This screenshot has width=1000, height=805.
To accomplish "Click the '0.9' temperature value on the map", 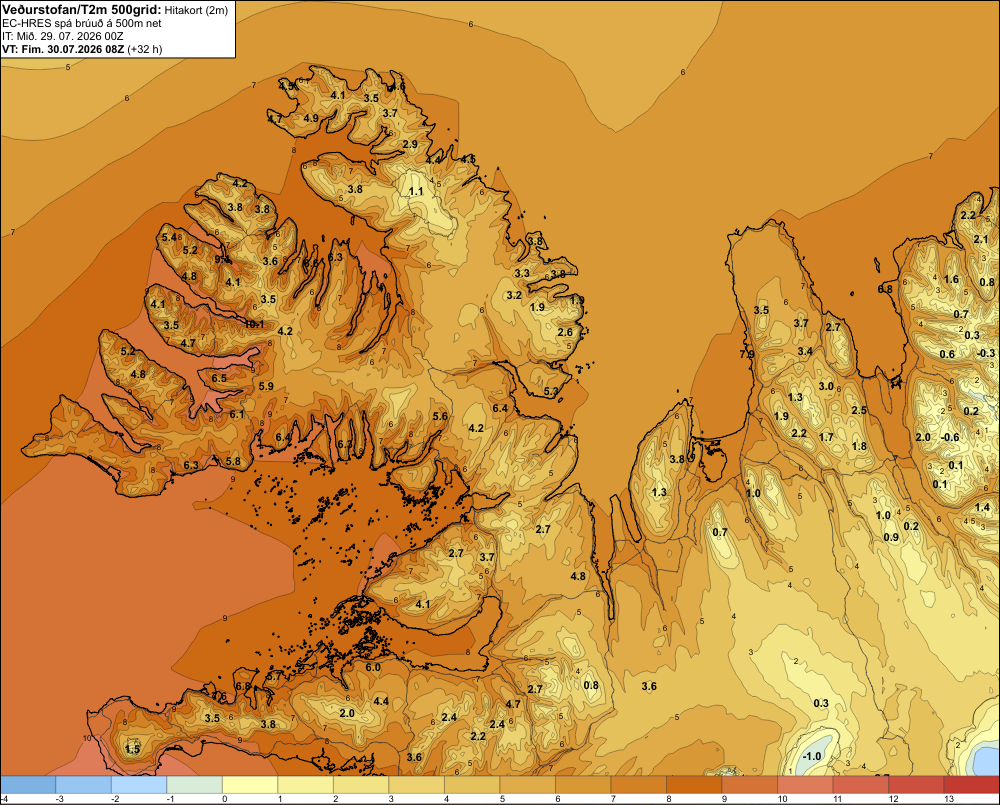I will click(891, 537).
